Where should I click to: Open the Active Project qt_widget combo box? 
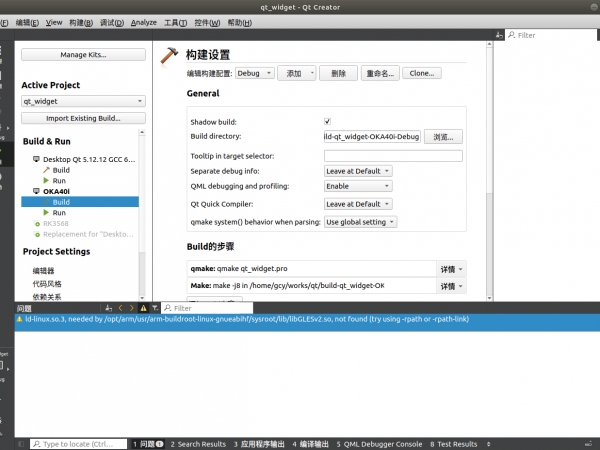[x=84, y=101]
